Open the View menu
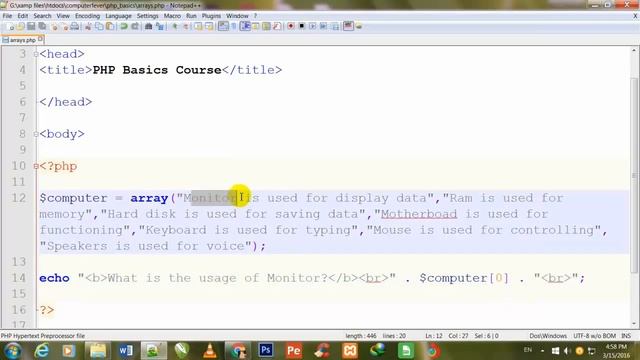The height and width of the screenshot is (360, 640). pyautogui.click(x=63, y=16)
